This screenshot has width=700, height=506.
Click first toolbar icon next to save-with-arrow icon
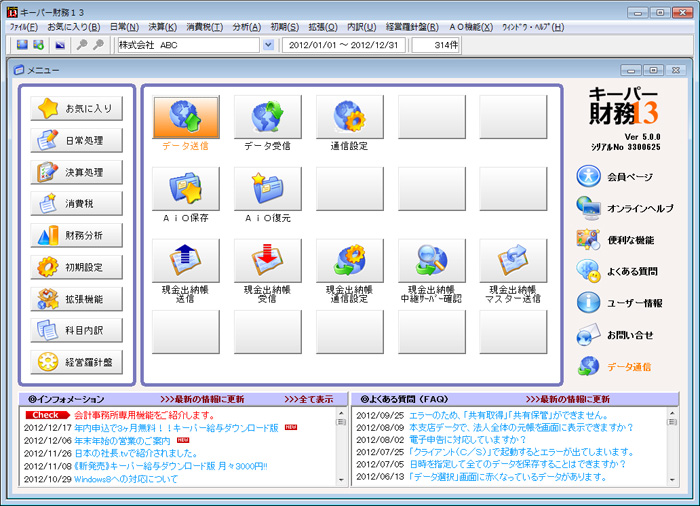pyautogui.click(x=22, y=45)
